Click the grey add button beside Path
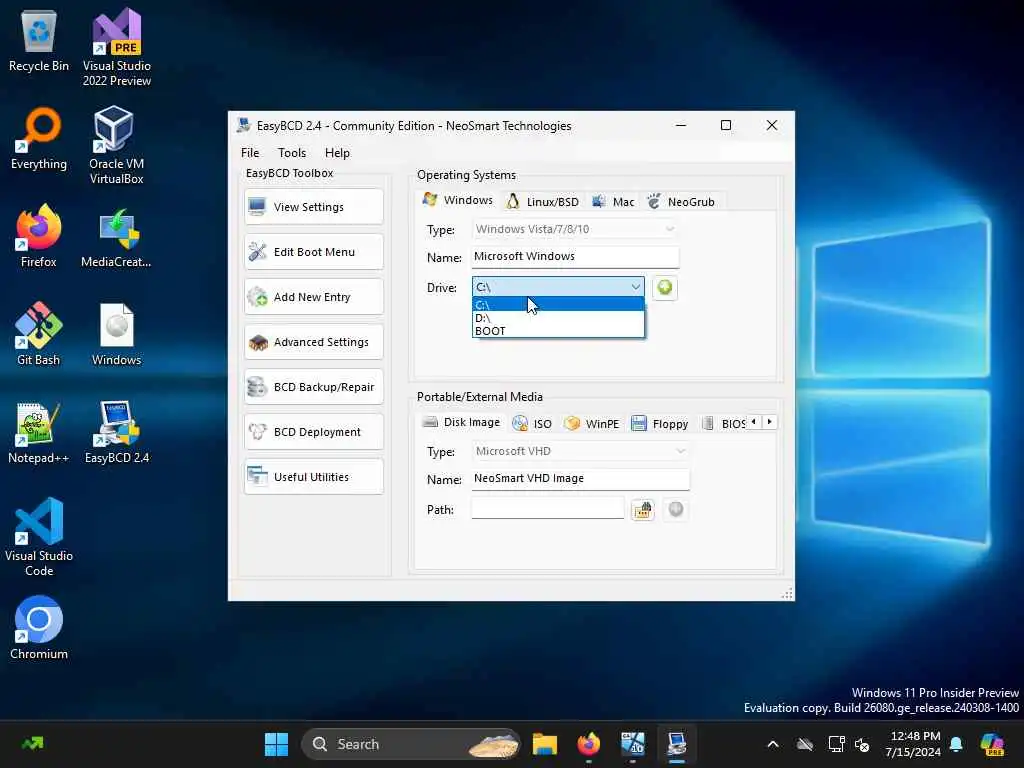This screenshot has width=1024, height=768. tap(676, 509)
